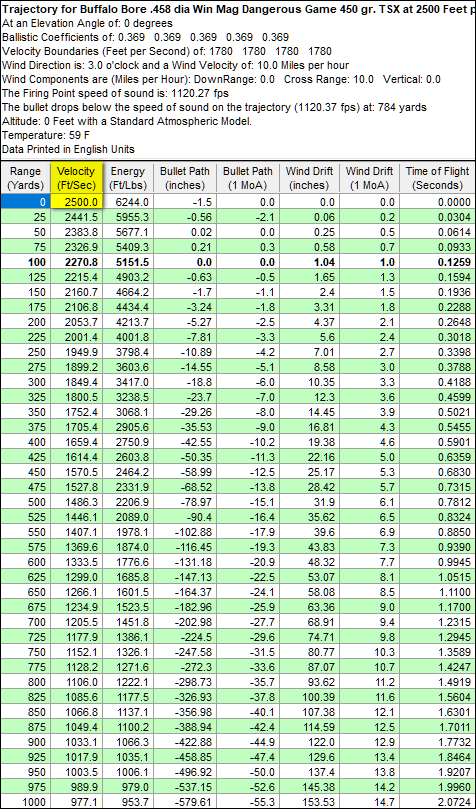This screenshot has width=476, height=809.
Task: Click the highlighted Velocity (Ft/Sec) column header
Action: [77, 179]
